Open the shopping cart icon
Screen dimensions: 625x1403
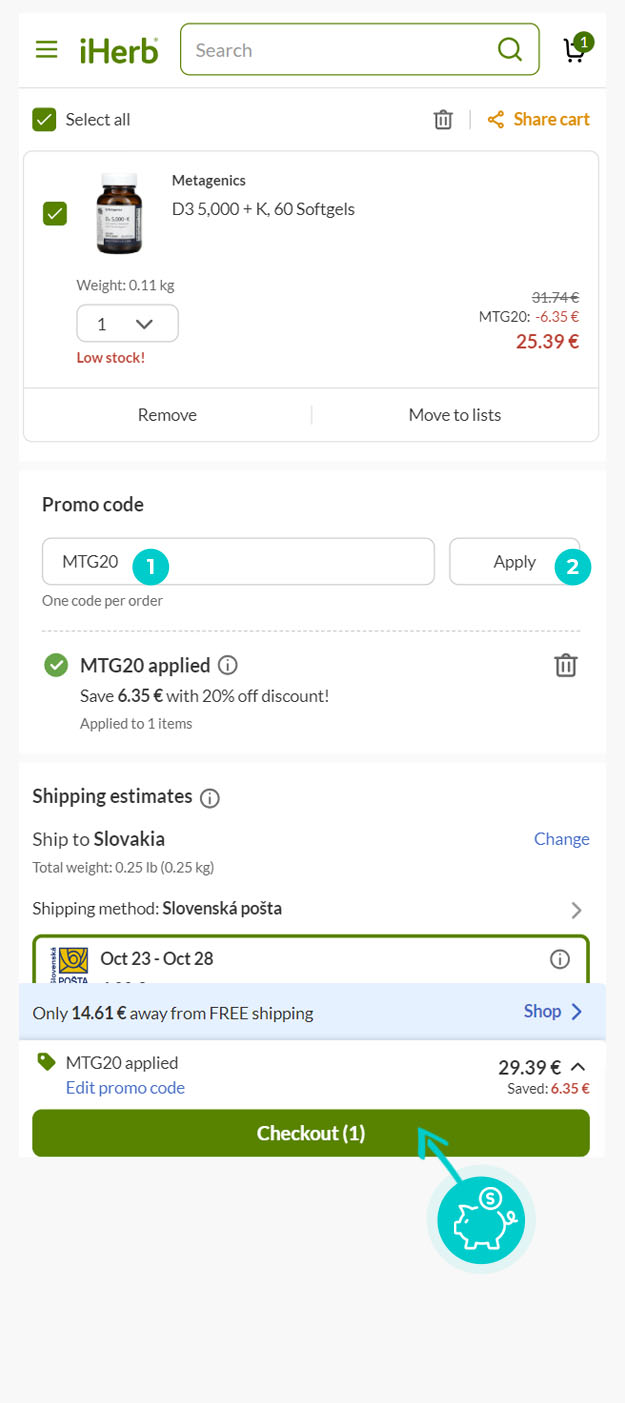(575, 49)
